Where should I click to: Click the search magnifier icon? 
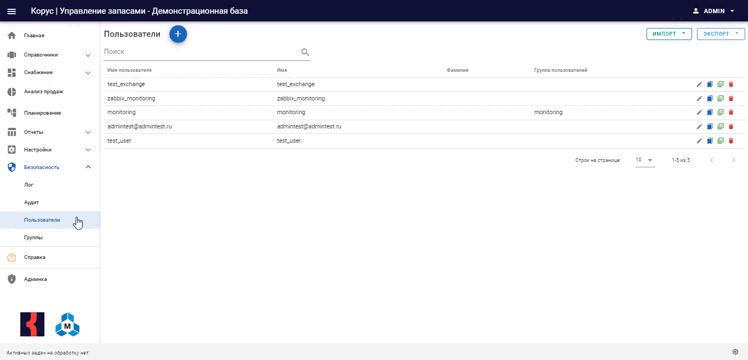pos(305,52)
